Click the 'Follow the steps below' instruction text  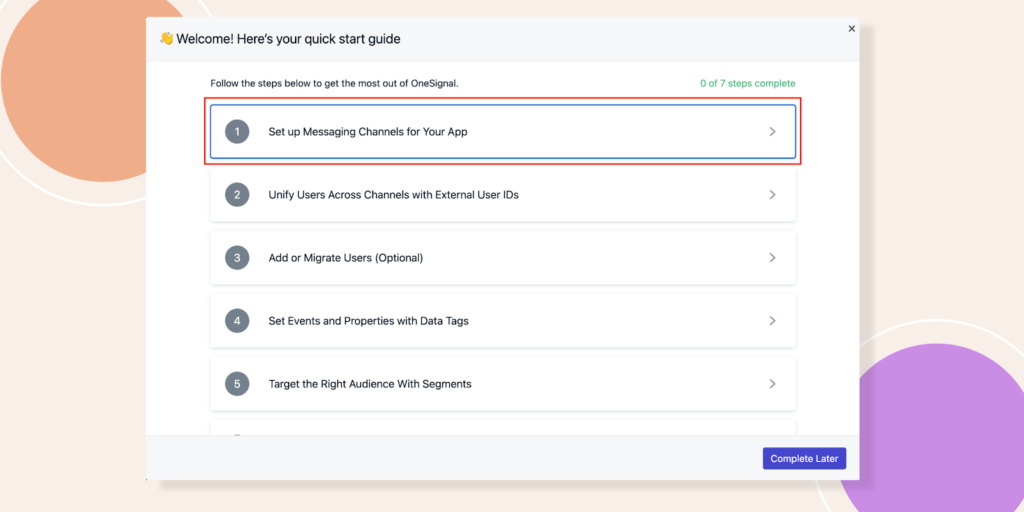334,84
